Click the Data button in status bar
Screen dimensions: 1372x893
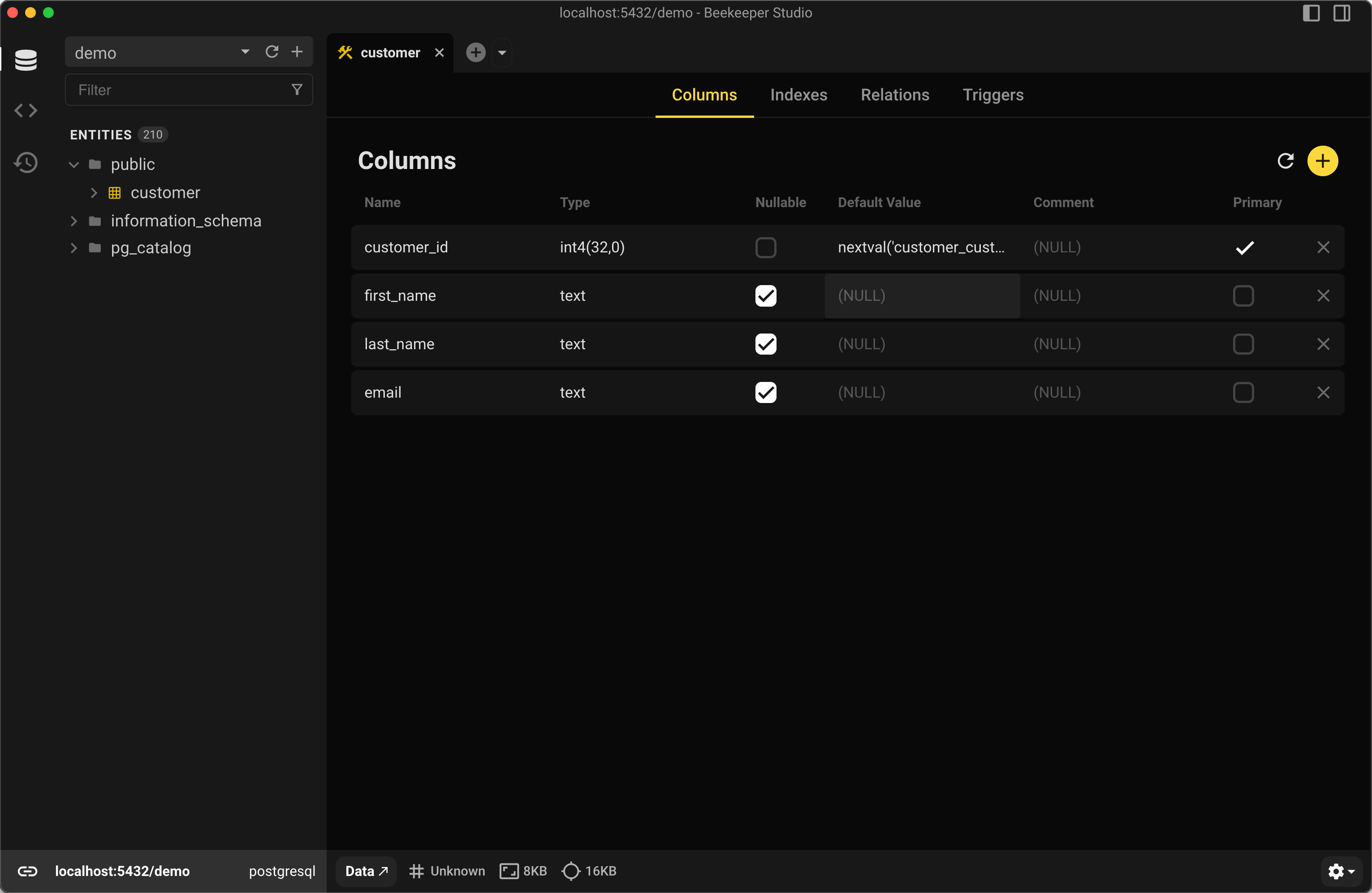pos(366,871)
